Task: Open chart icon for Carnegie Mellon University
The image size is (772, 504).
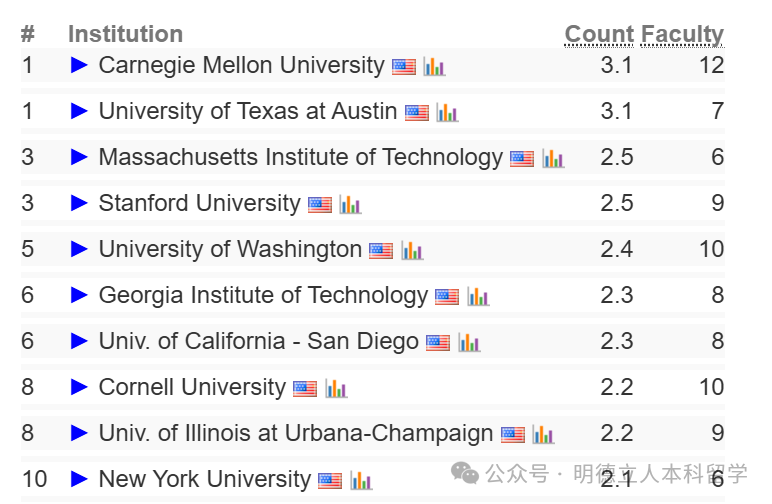Action: (434, 66)
